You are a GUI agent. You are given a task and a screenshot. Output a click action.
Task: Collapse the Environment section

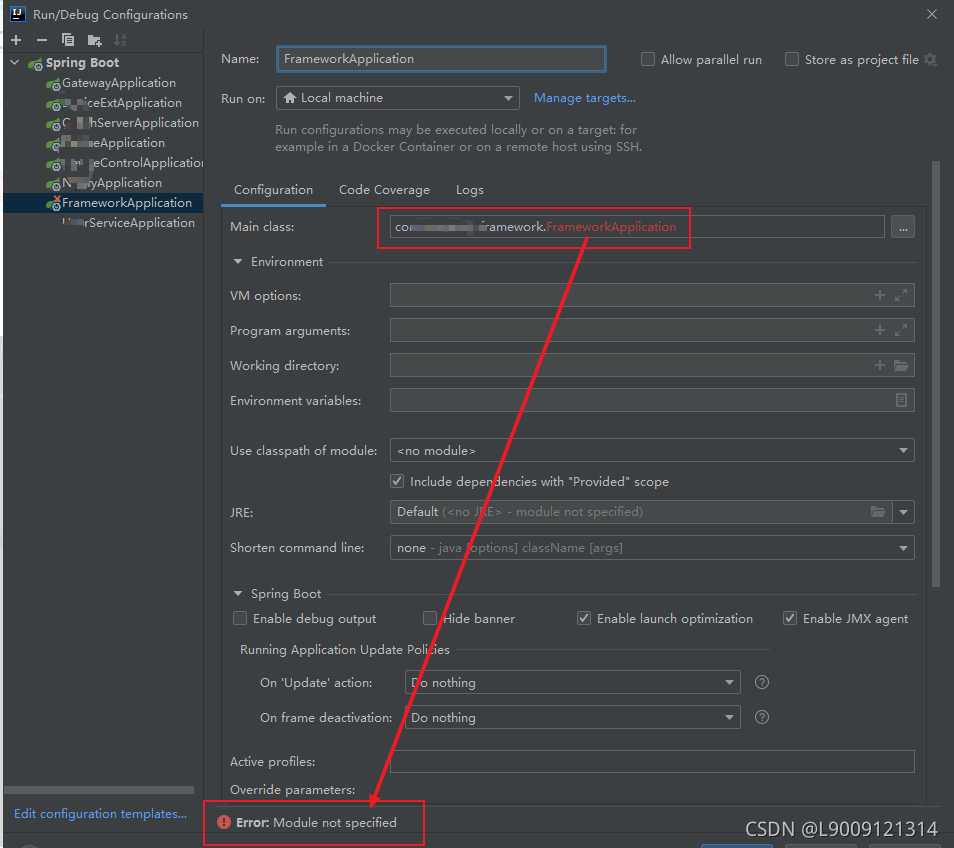click(238, 261)
